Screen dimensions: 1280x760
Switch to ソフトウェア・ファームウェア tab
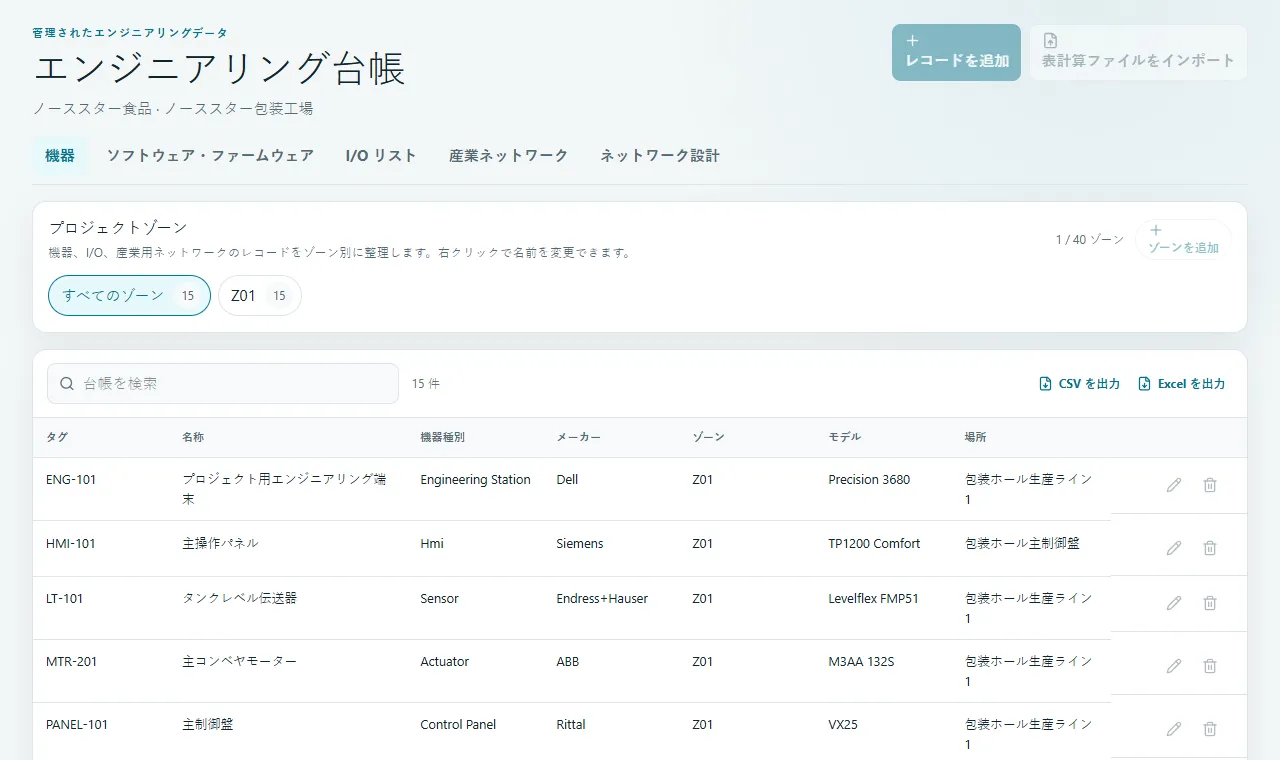pos(210,156)
